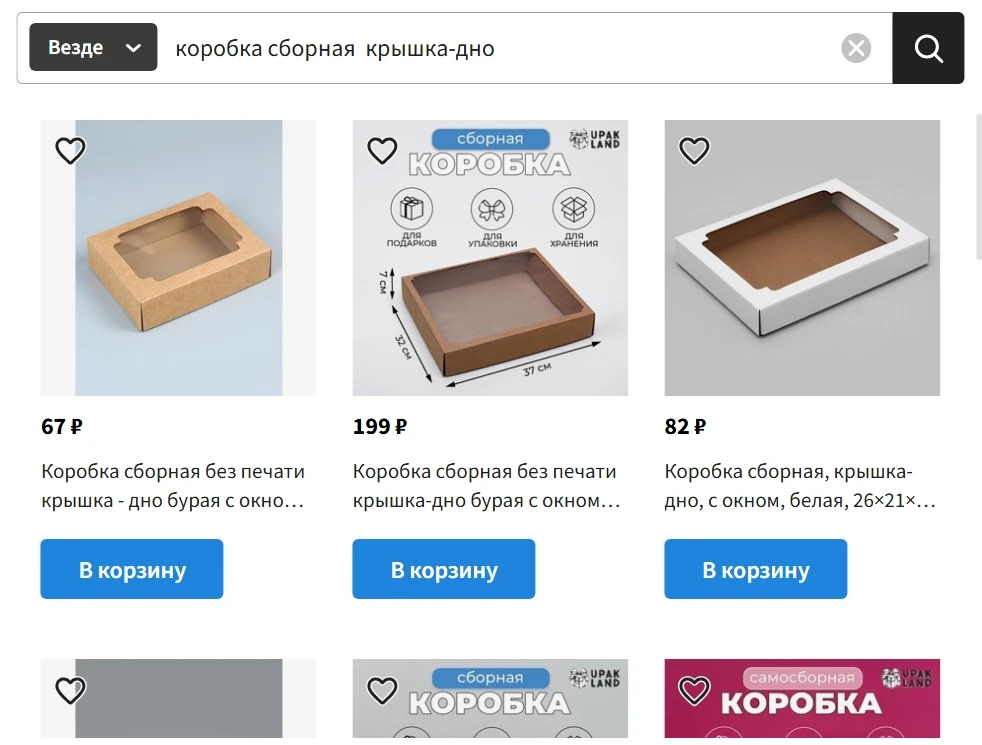Open the white windowed box product image
Screen dimensions: 982x745
click(802, 258)
